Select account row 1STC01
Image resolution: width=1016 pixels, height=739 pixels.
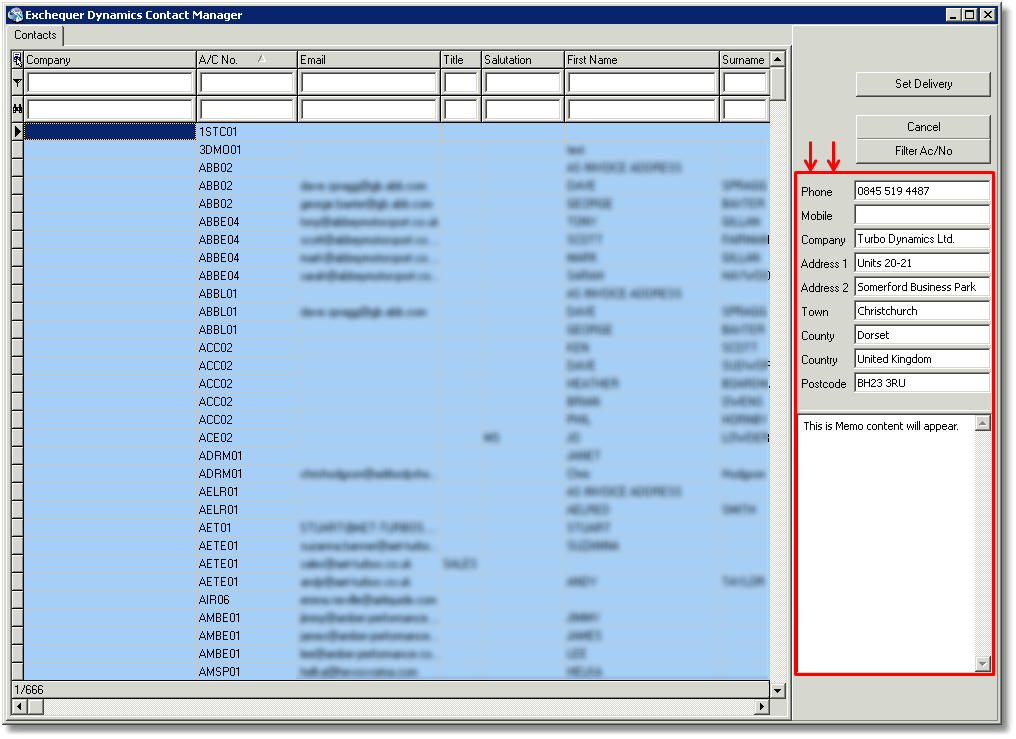(x=397, y=131)
